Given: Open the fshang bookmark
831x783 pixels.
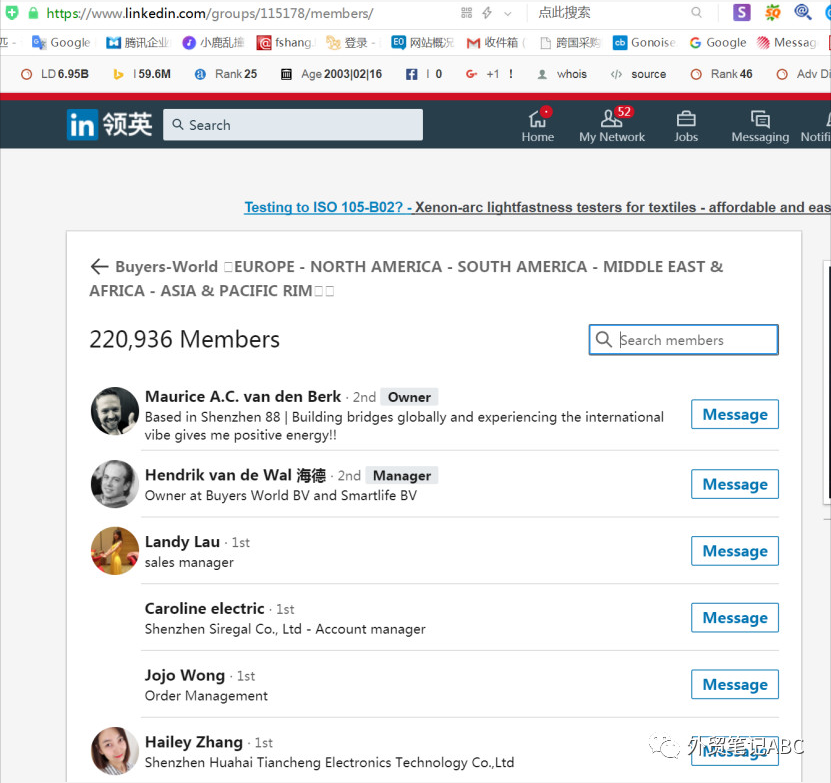Looking at the screenshot, I should point(285,42).
